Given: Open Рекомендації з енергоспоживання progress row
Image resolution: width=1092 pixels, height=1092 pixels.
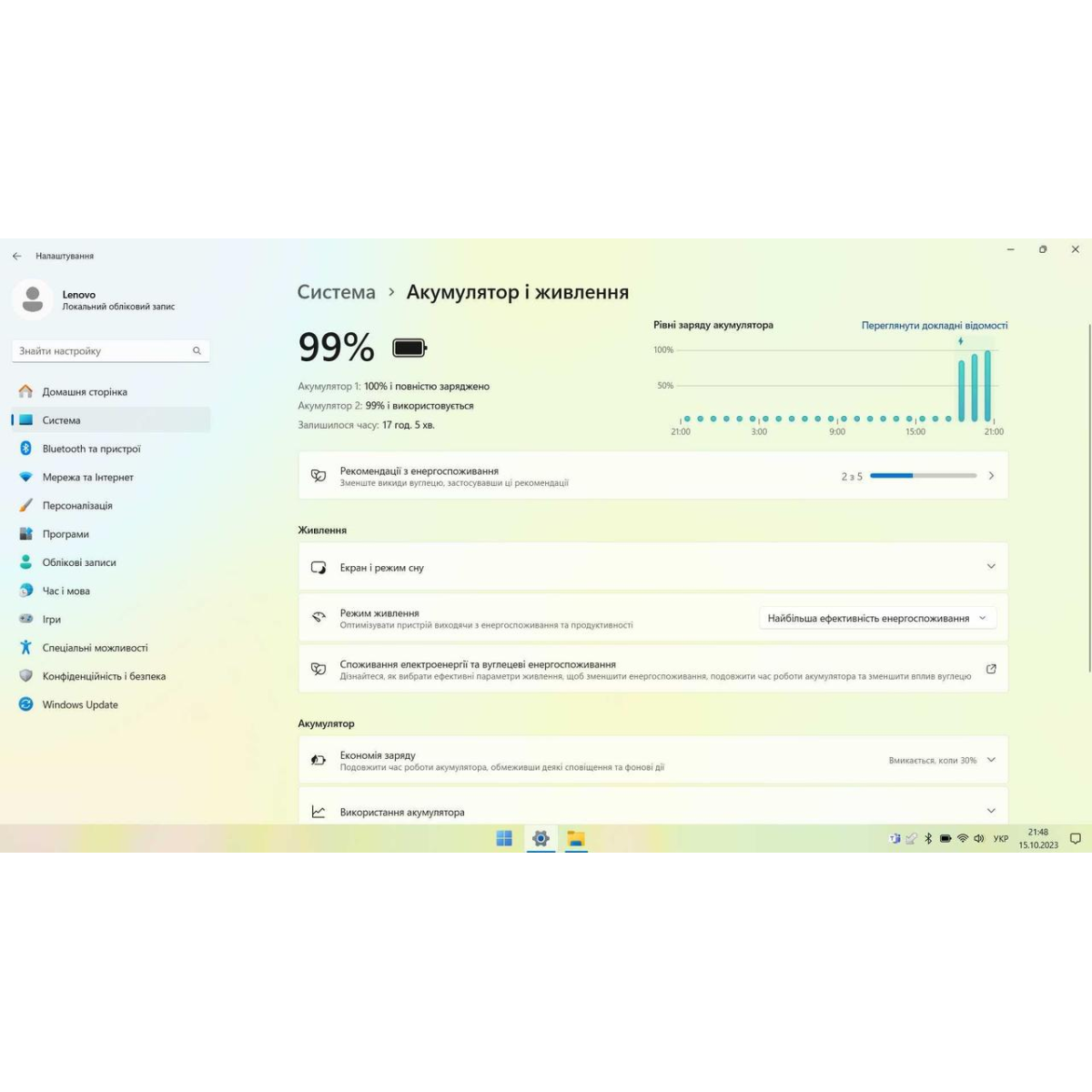Looking at the screenshot, I should pyautogui.click(x=652, y=476).
